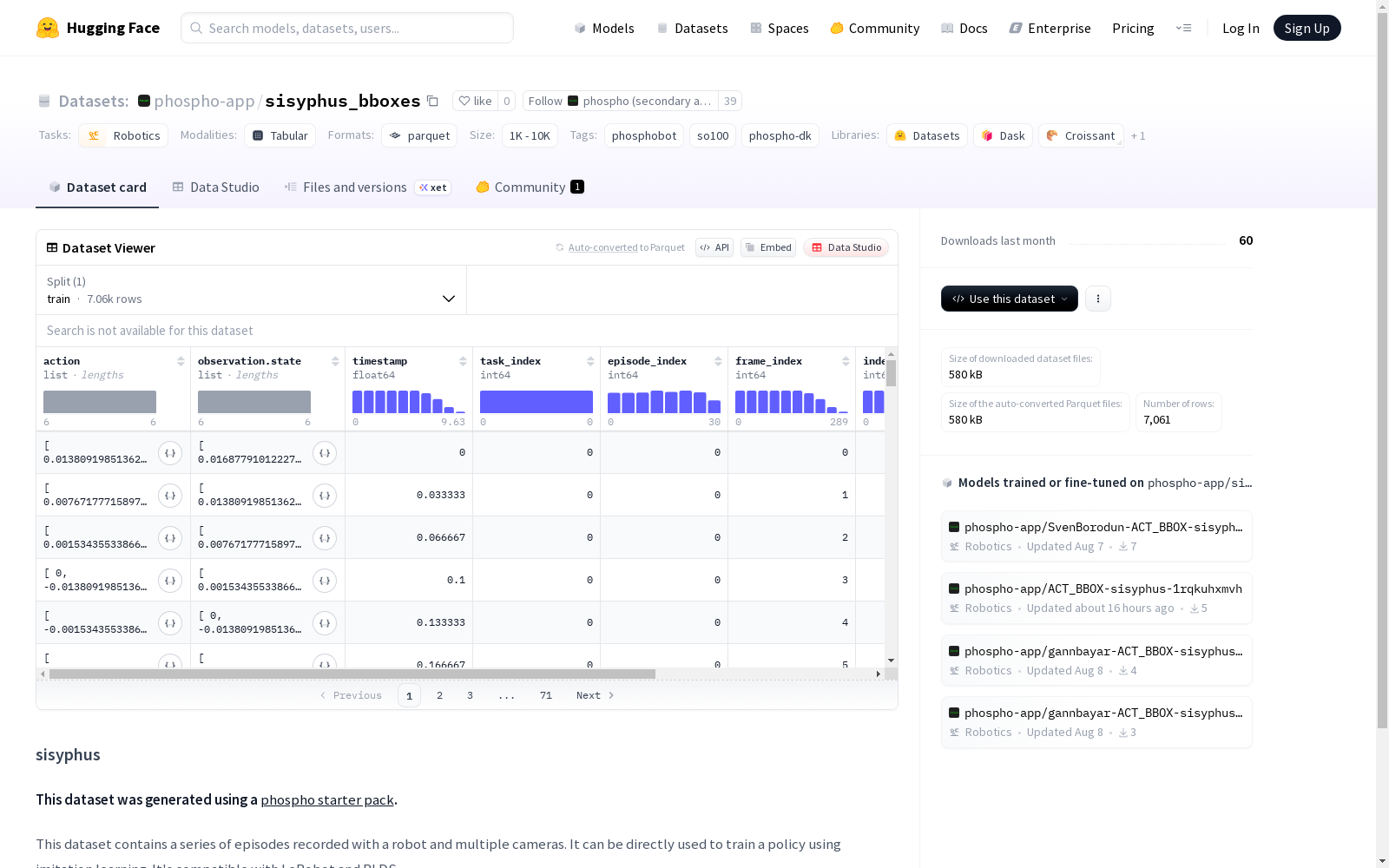1389x868 pixels.
Task: Open the Files and versions tab
Action: [367, 187]
